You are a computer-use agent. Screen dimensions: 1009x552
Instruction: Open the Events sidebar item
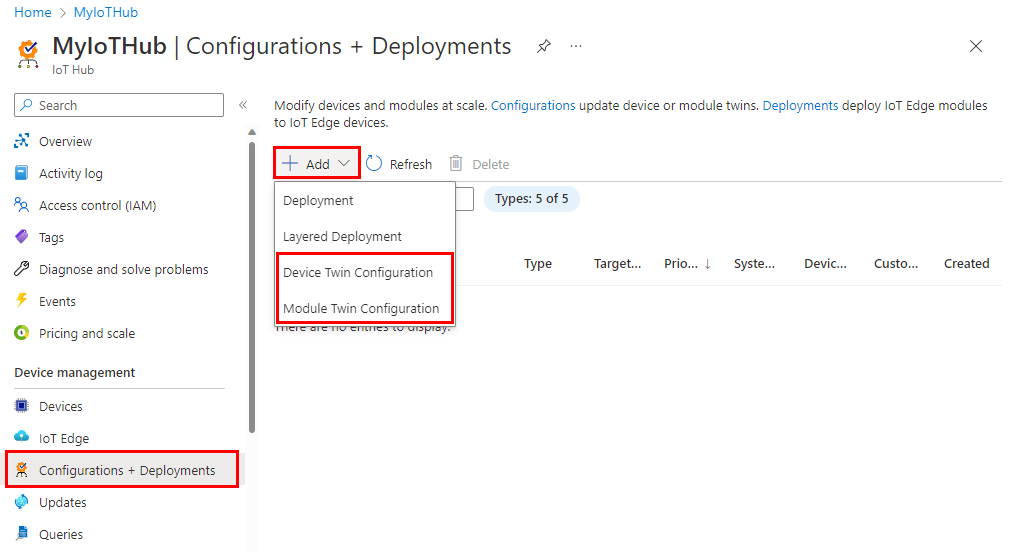pyautogui.click(x=57, y=301)
